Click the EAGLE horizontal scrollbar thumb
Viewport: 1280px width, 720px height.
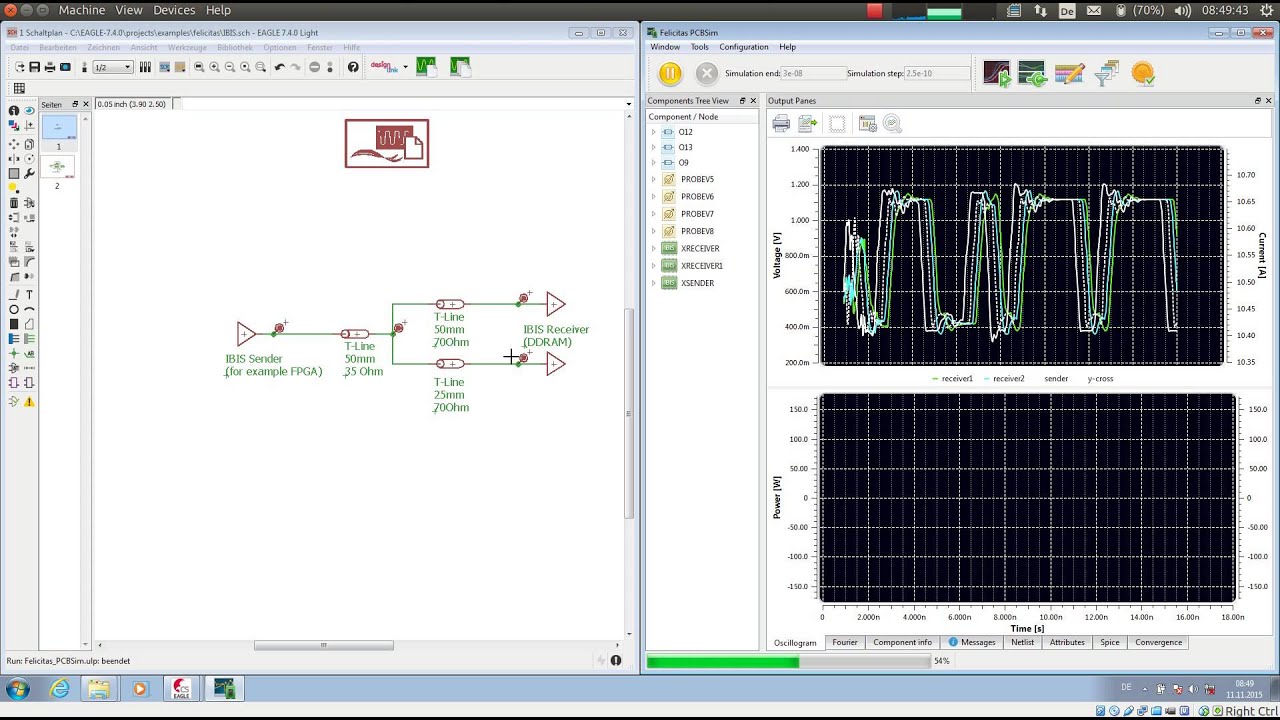click(x=323, y=645)
